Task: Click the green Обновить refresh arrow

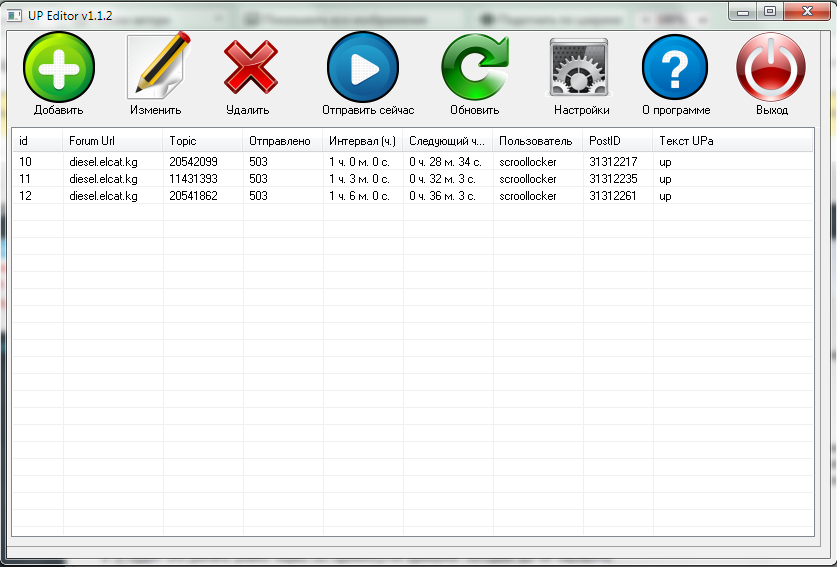Action: 475,67
